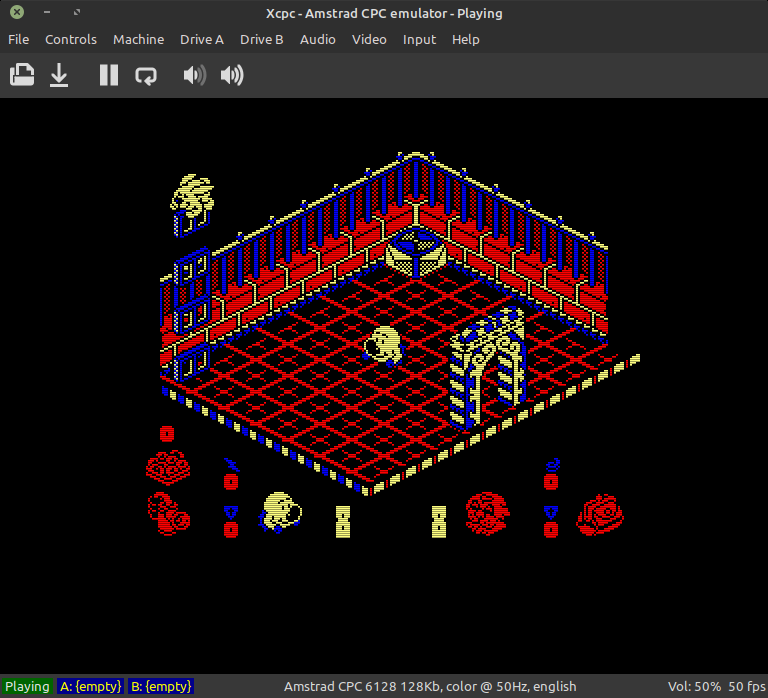Open the File menu

19,40
